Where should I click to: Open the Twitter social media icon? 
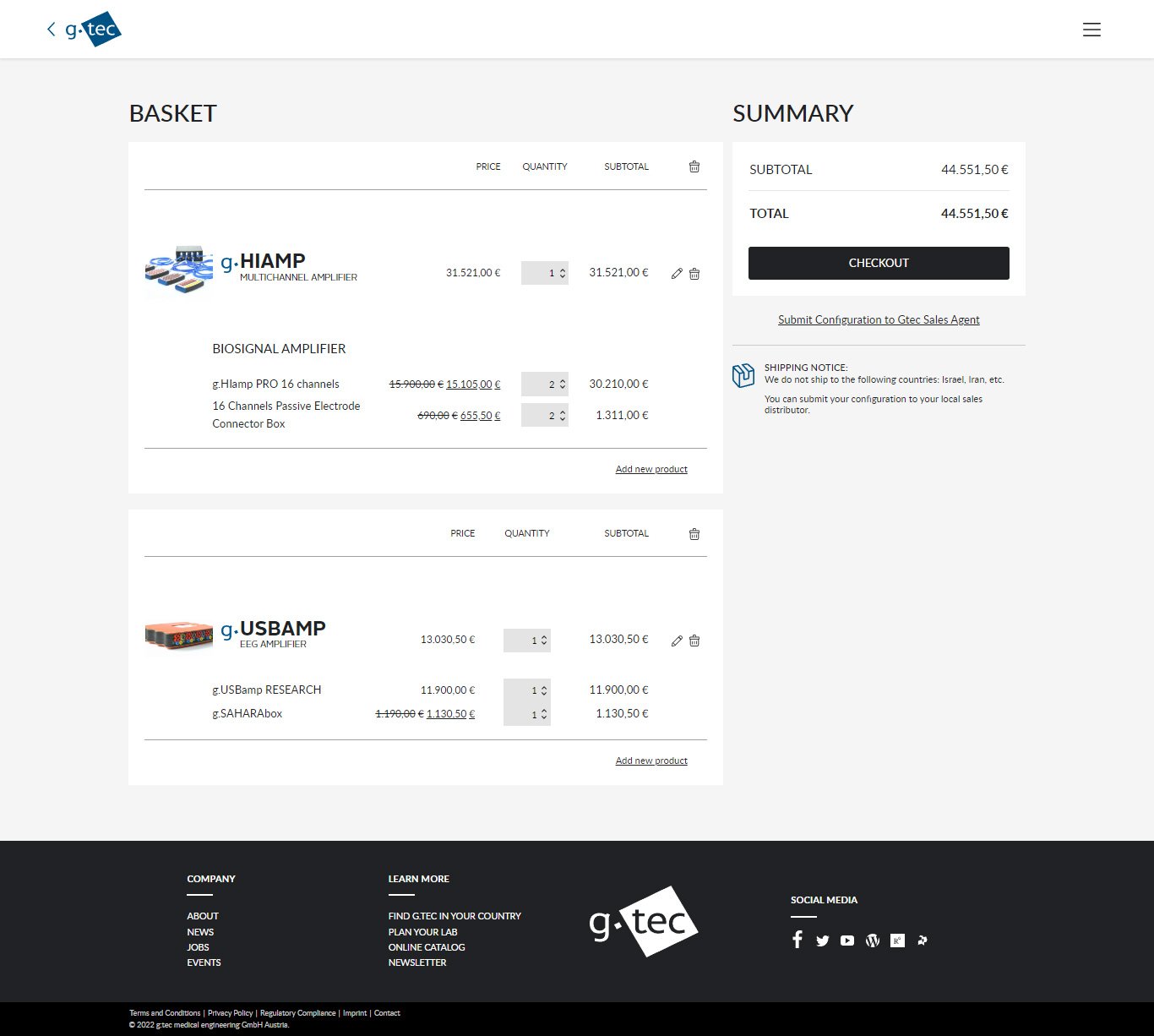(x=822, y=941)
